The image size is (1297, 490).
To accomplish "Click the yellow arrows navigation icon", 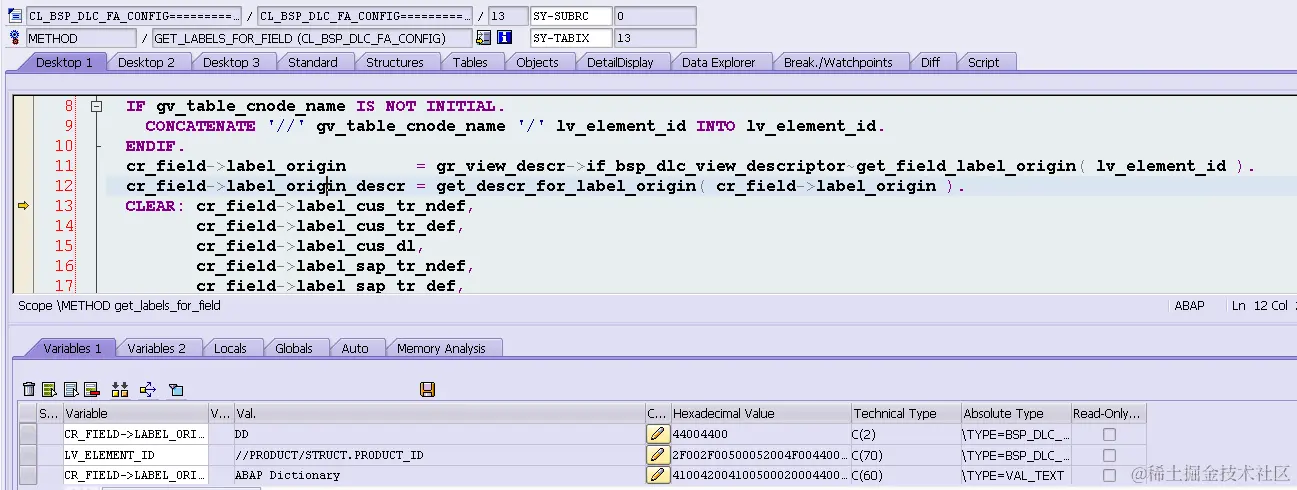I will pos(148,389).
